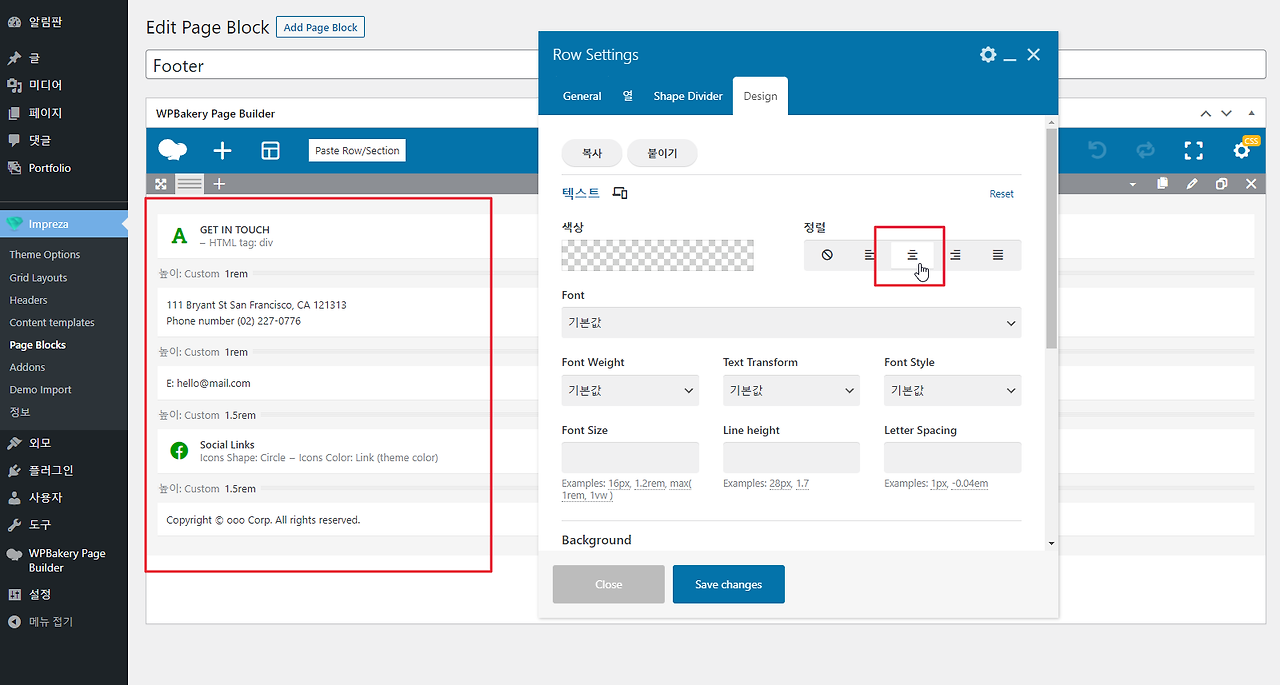
Task: Click the Letter Spacing input field
Action: tap(952, 457)
